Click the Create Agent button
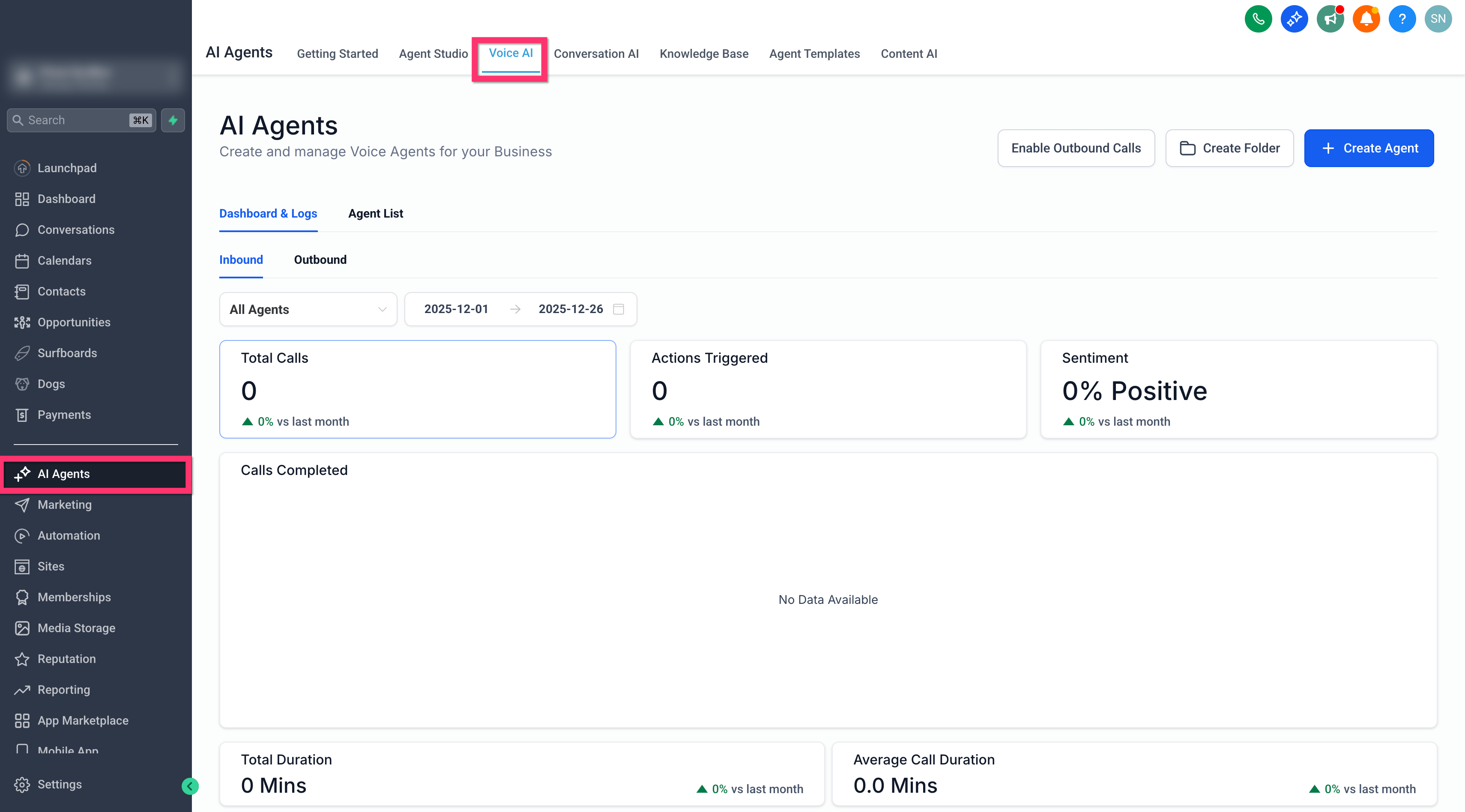 1369,149
